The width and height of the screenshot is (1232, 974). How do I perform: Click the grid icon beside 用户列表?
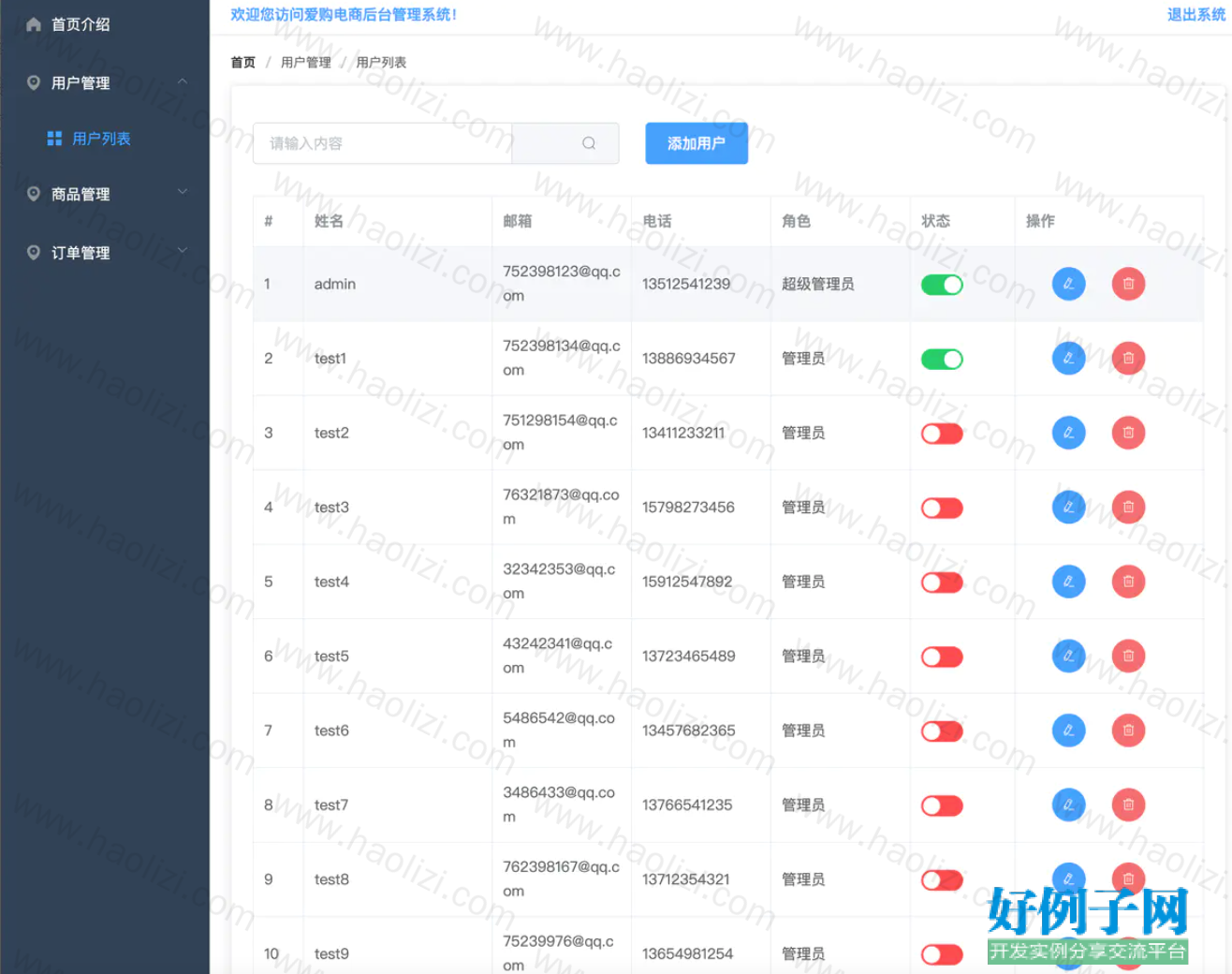point(54,139)
